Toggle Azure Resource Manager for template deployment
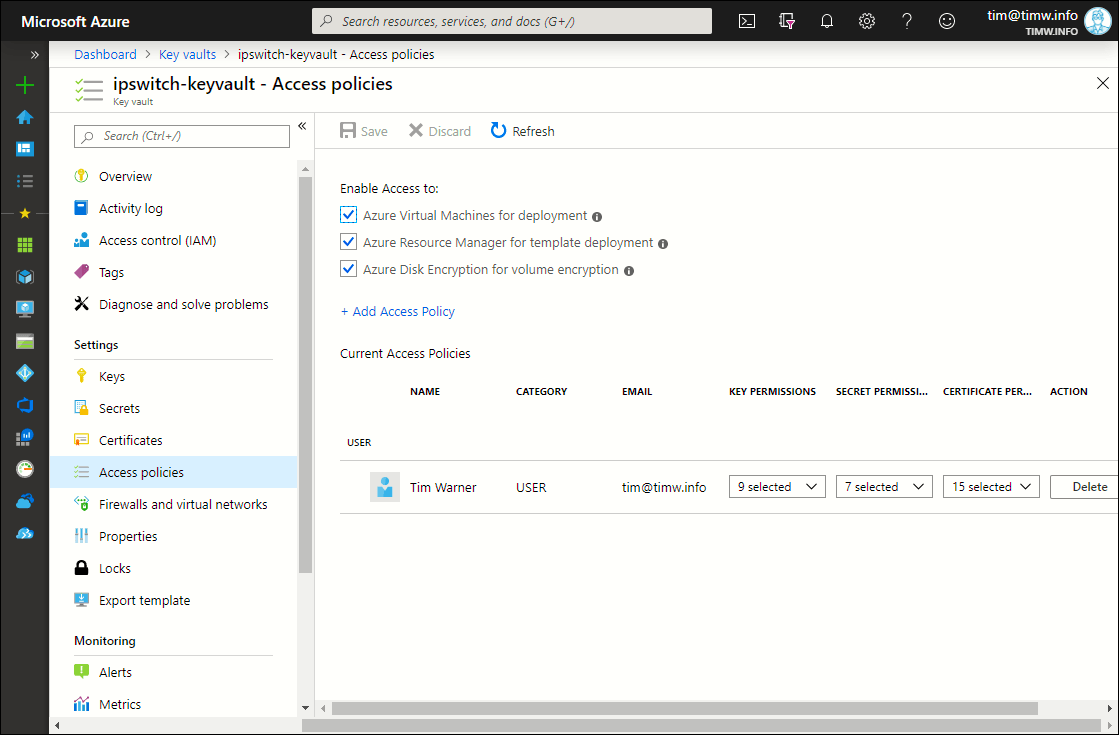 [349, 242]
